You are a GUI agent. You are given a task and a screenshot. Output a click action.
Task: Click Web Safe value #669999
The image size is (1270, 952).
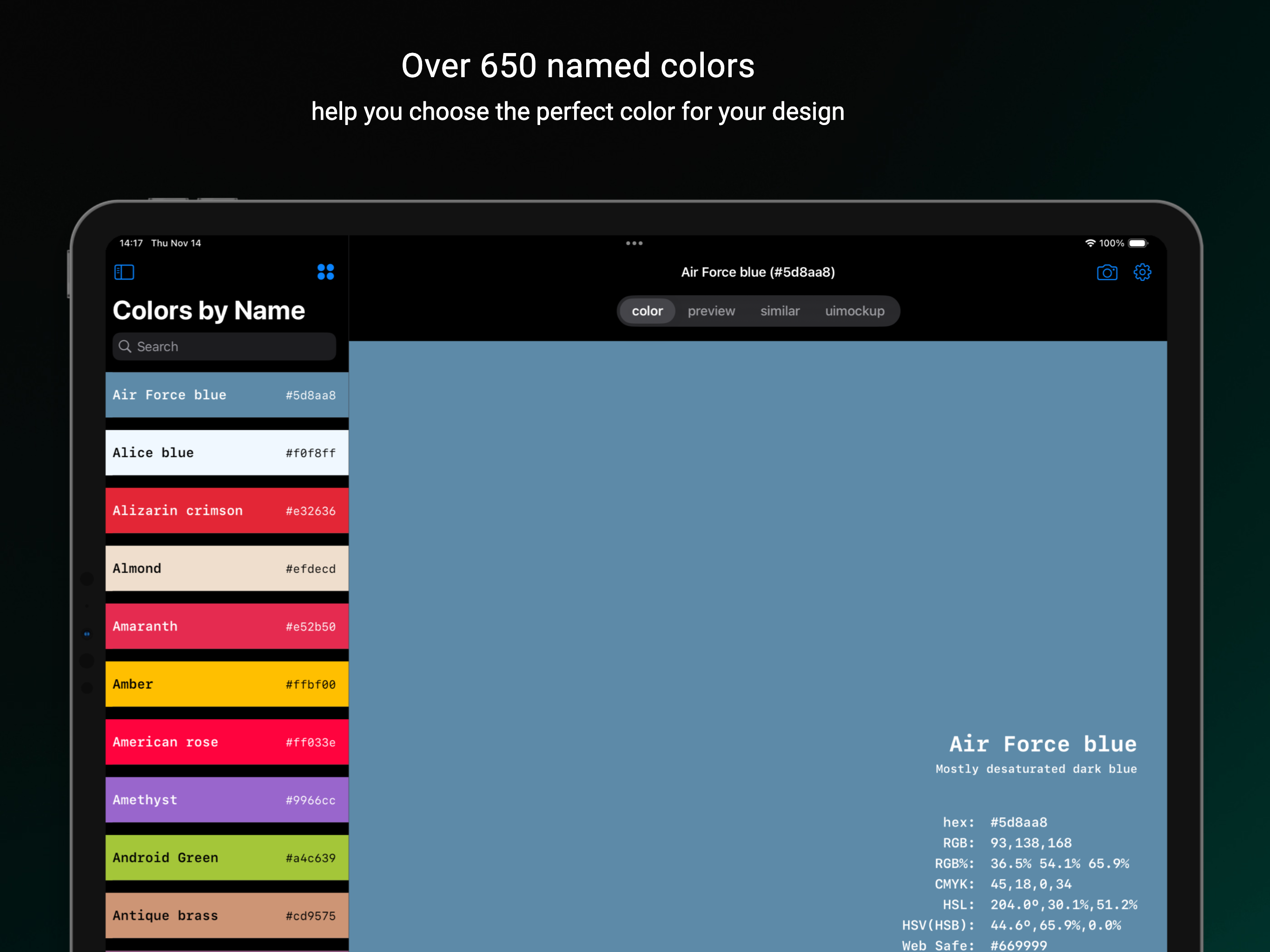click(x=1018, y=945)
